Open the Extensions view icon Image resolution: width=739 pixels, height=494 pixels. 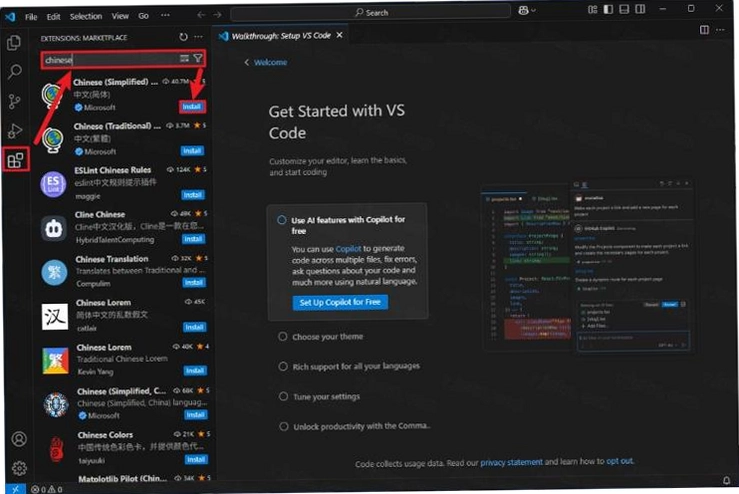point(16,159)
